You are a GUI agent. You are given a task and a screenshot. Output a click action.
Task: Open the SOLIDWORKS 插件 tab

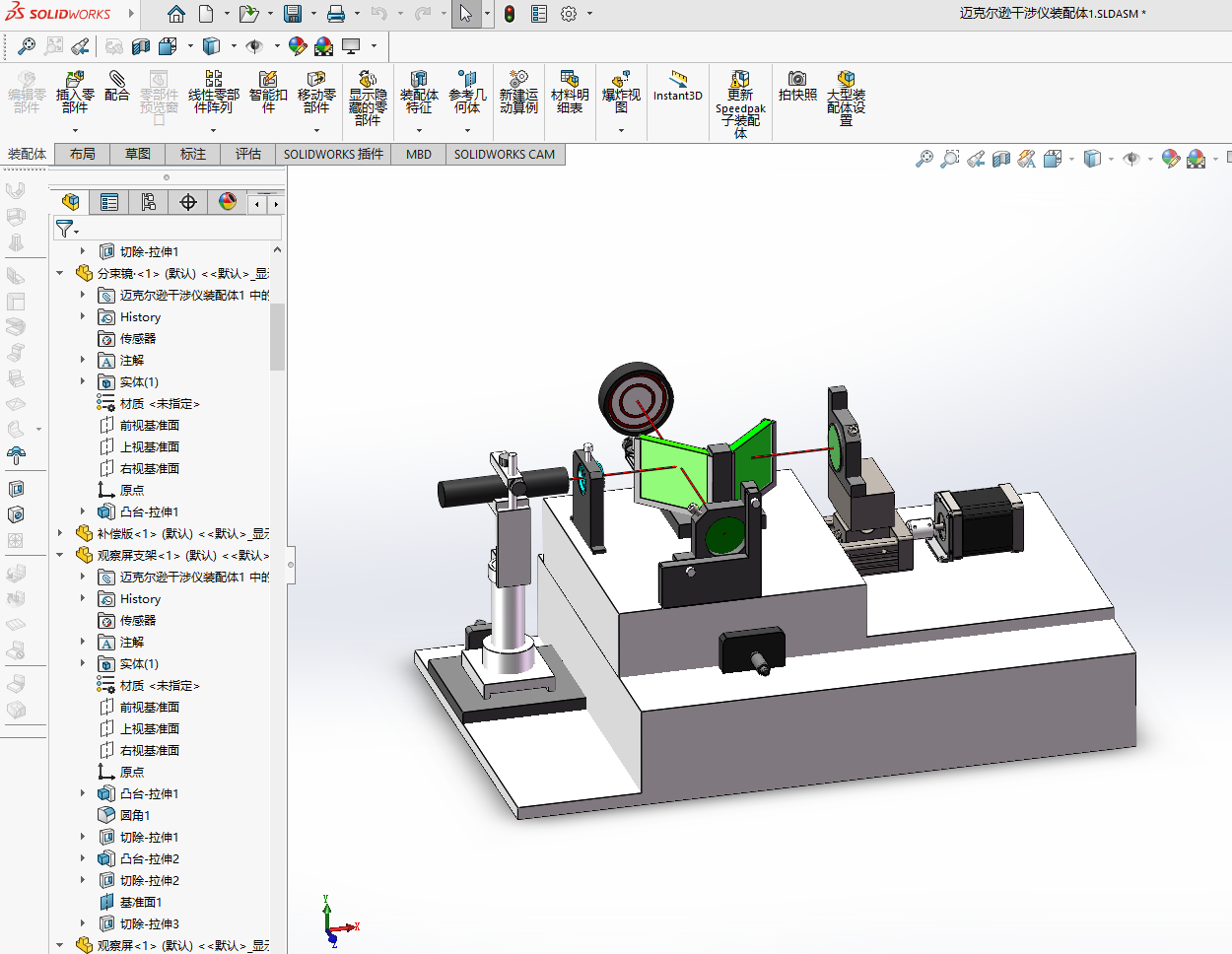click(333, 154)
